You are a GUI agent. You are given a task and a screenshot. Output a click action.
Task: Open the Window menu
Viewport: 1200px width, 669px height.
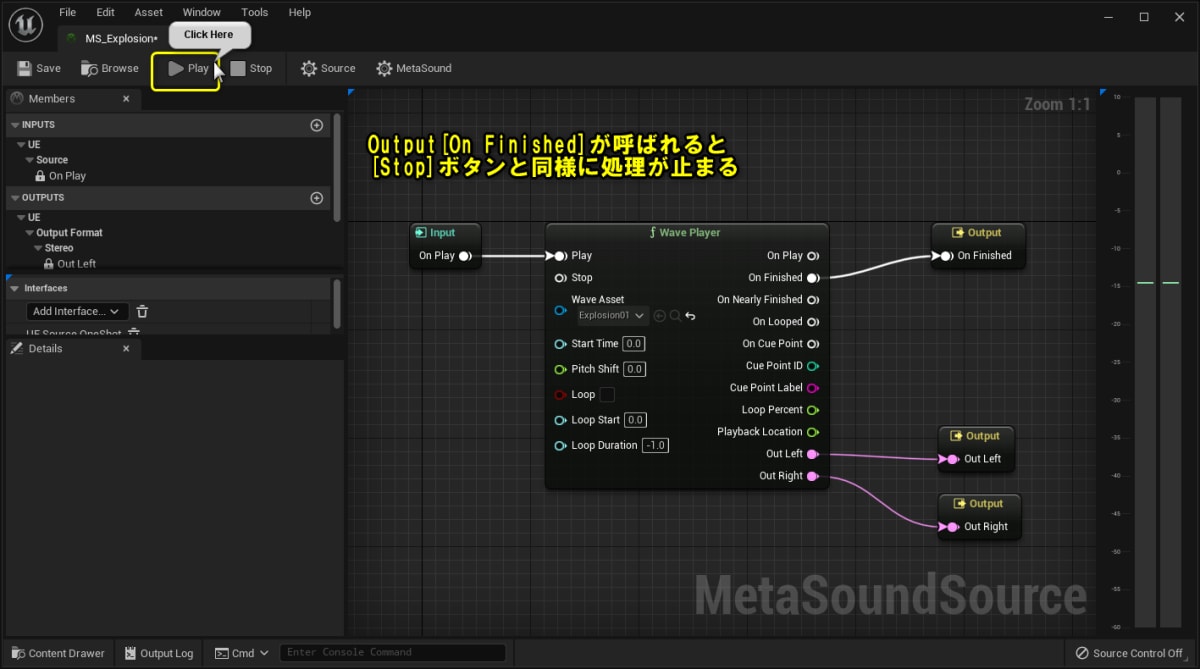click(x=201, y=12)
